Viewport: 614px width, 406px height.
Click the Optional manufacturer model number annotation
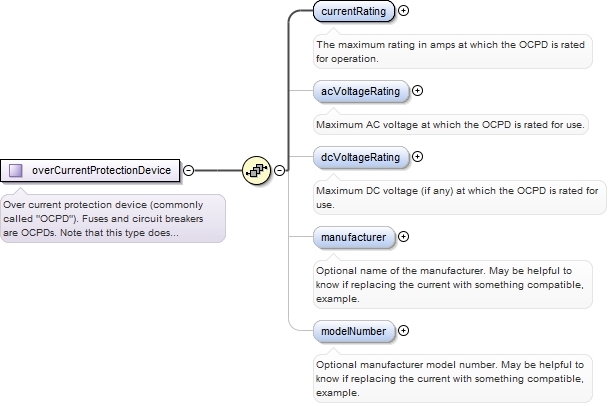point(453,379)
